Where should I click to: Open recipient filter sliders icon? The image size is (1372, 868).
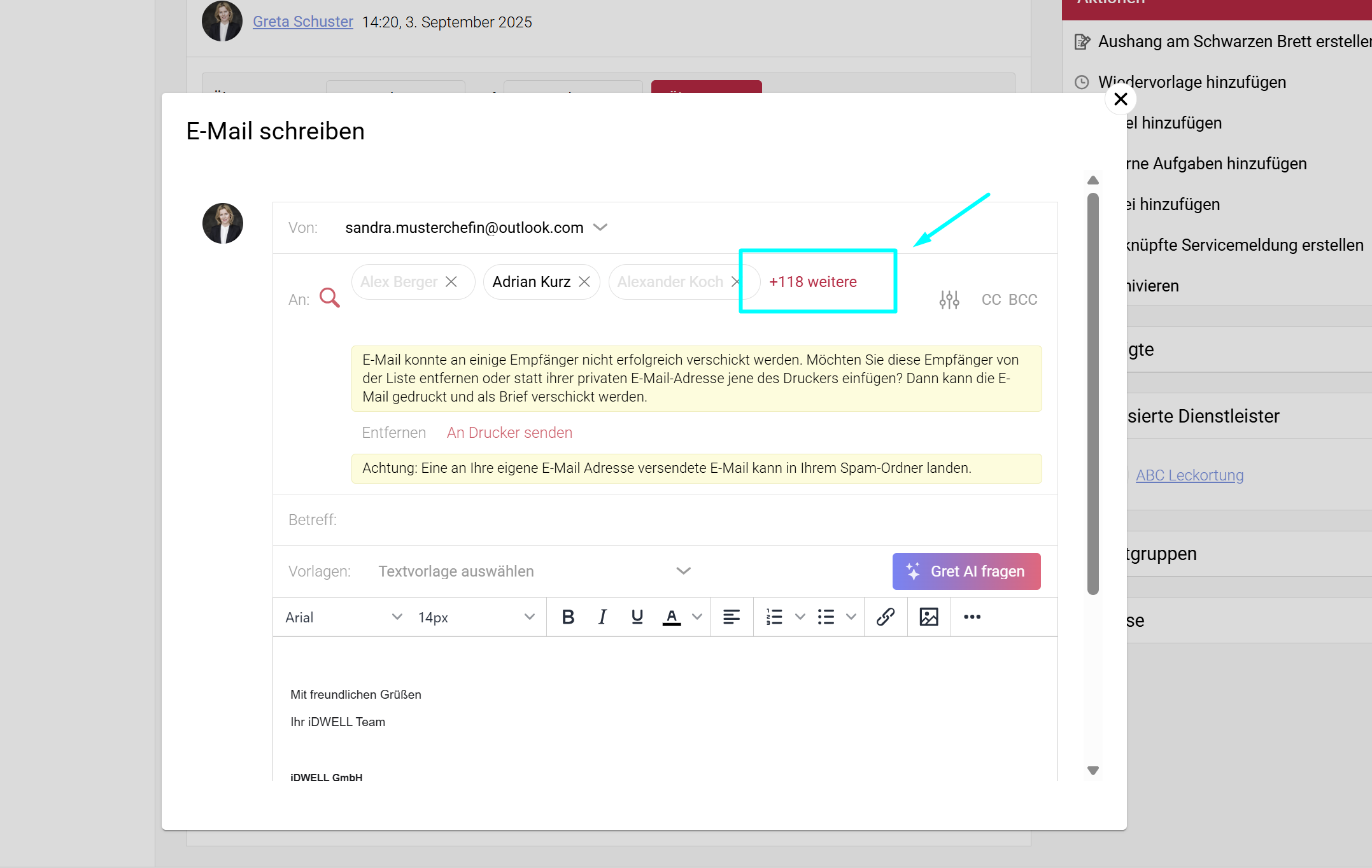pyautogui.click(x=949, y=300)
